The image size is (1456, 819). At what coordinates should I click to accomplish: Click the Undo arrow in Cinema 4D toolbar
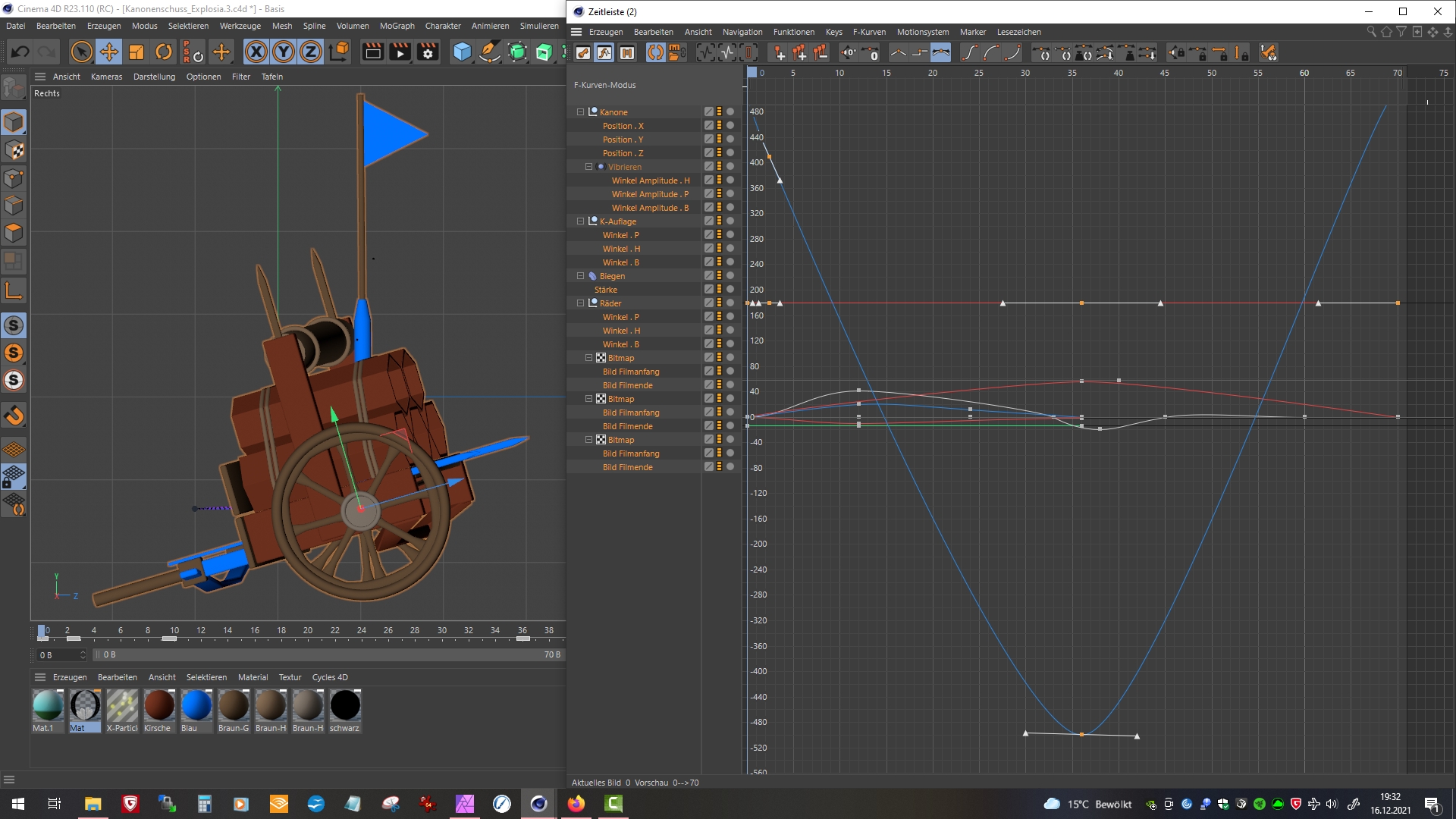20,52
